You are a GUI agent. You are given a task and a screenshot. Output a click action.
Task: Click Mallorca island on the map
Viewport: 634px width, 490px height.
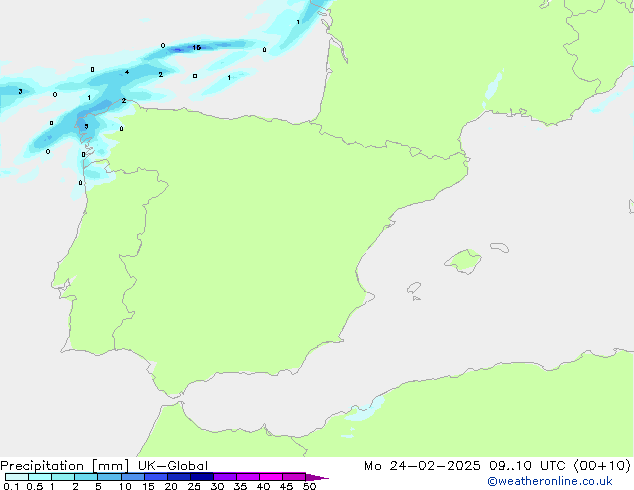pyautogui.click(x=464, y=261)
